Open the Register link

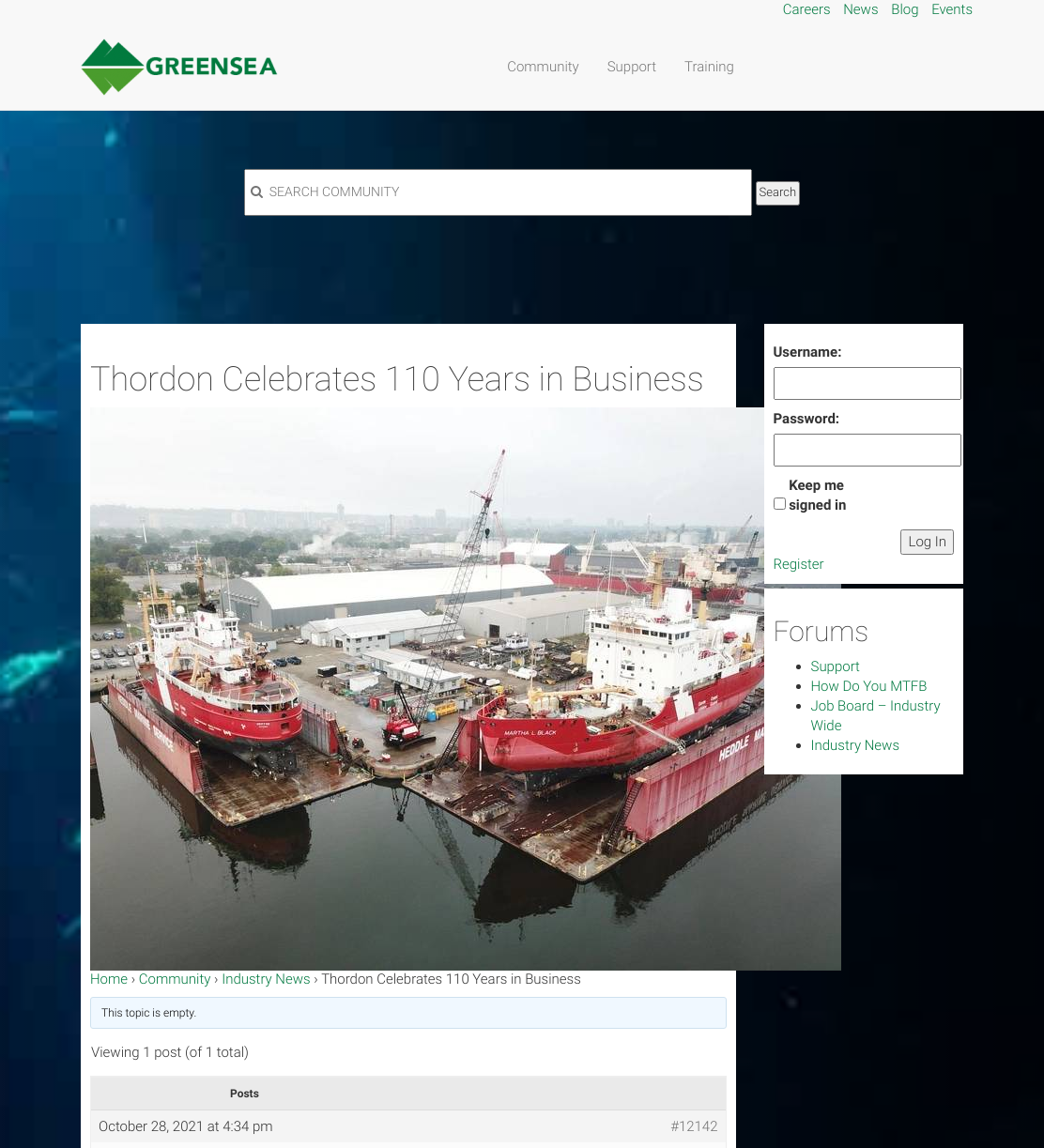(798, 564)
